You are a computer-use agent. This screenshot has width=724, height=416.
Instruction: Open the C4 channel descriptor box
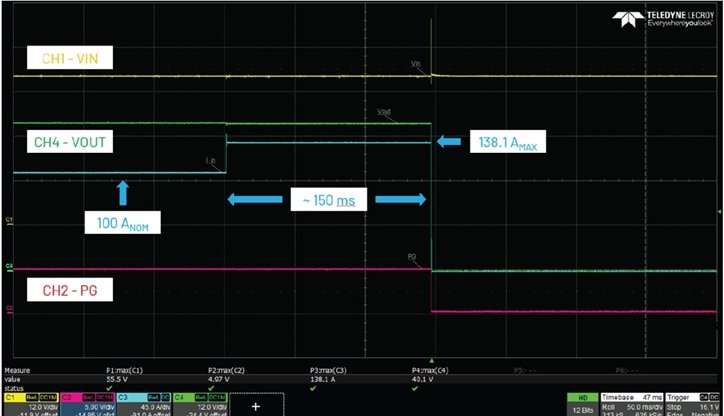point(200,404)
